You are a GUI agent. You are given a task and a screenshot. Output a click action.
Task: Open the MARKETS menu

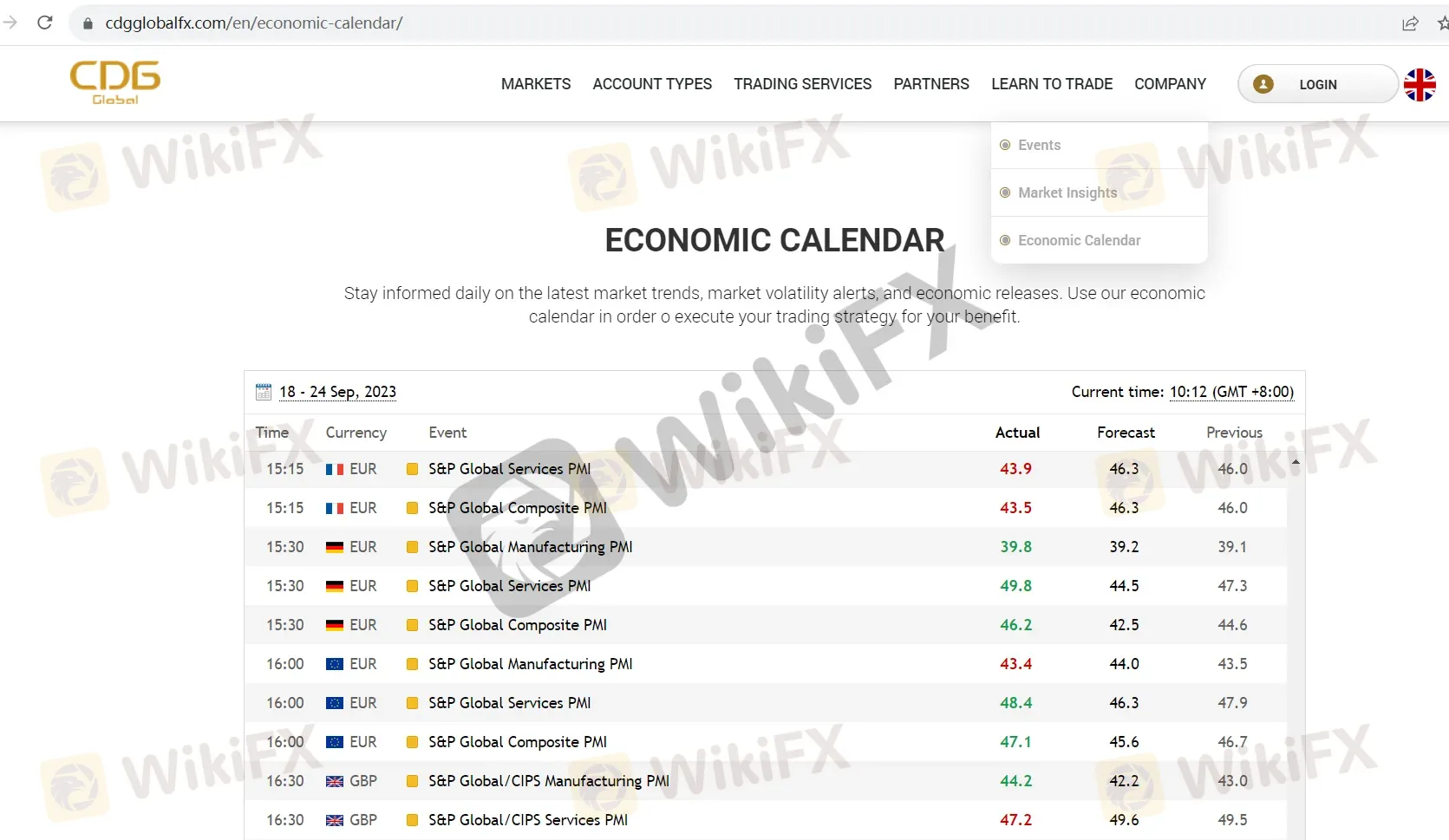(x=536, y=84)
